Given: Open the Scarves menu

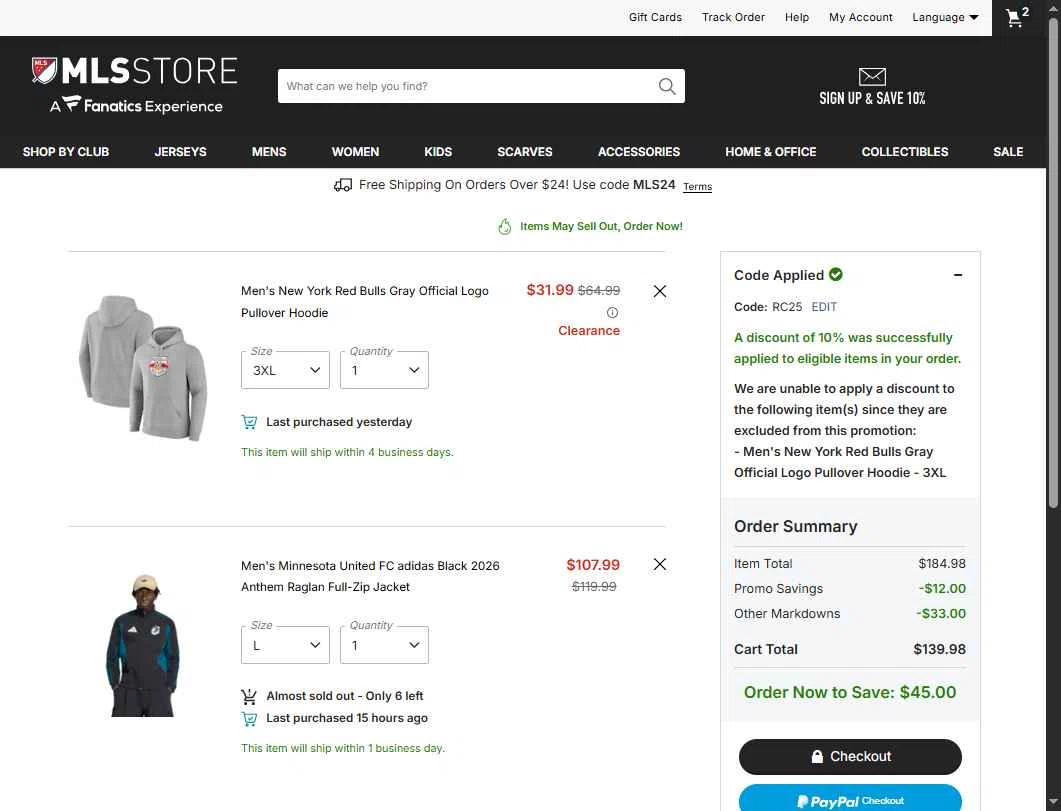Looking at the screenshot, I should 525,152.
